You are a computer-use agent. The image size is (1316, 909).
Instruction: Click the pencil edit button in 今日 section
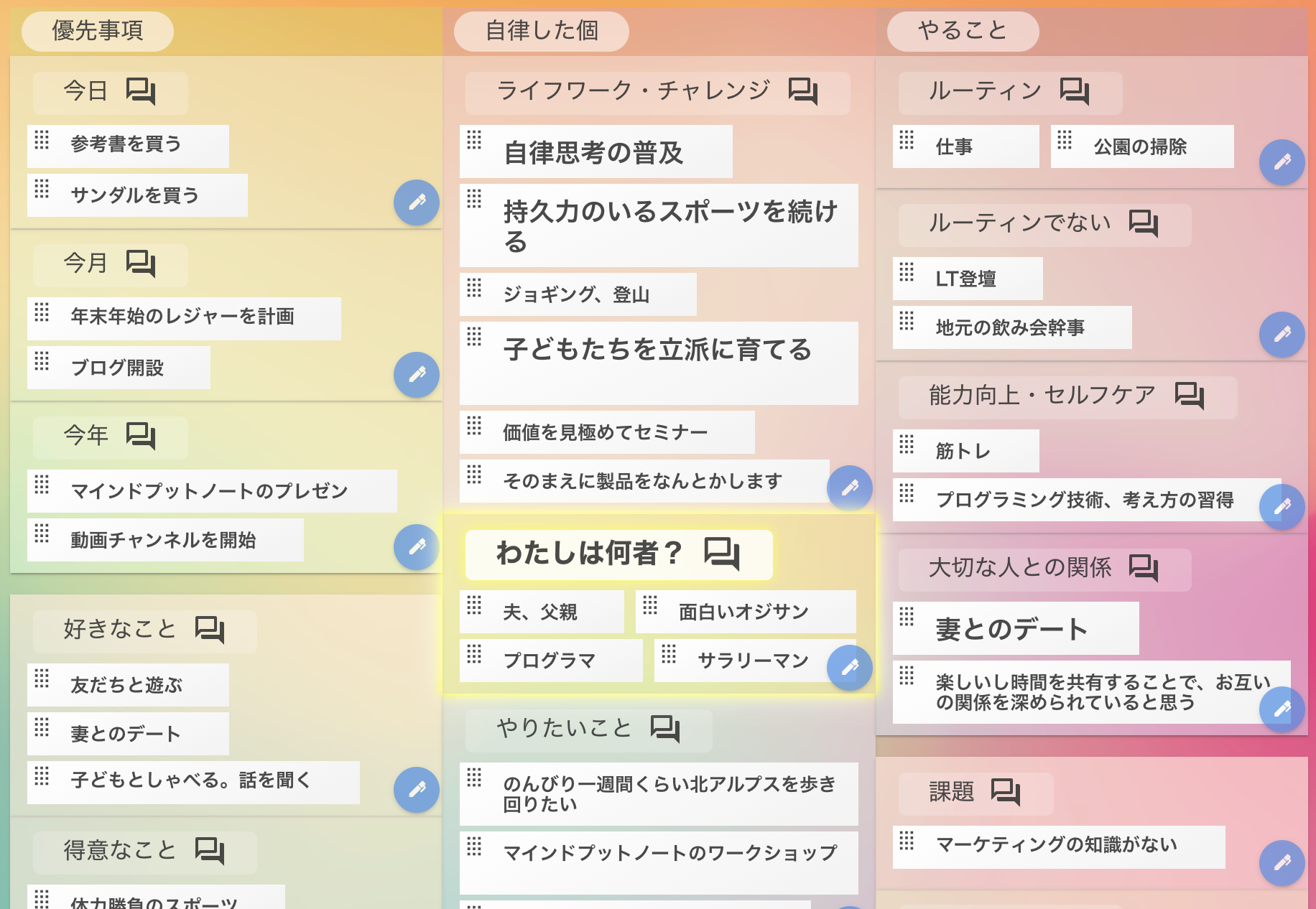point(417,202)
